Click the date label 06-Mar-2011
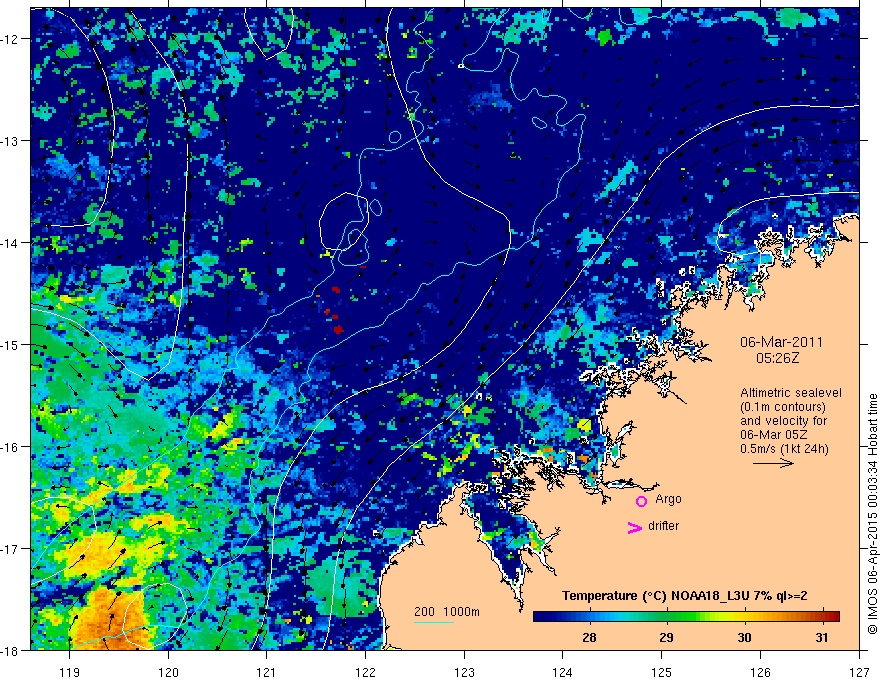This screenshot has width=880, height=680. (781, 342)
